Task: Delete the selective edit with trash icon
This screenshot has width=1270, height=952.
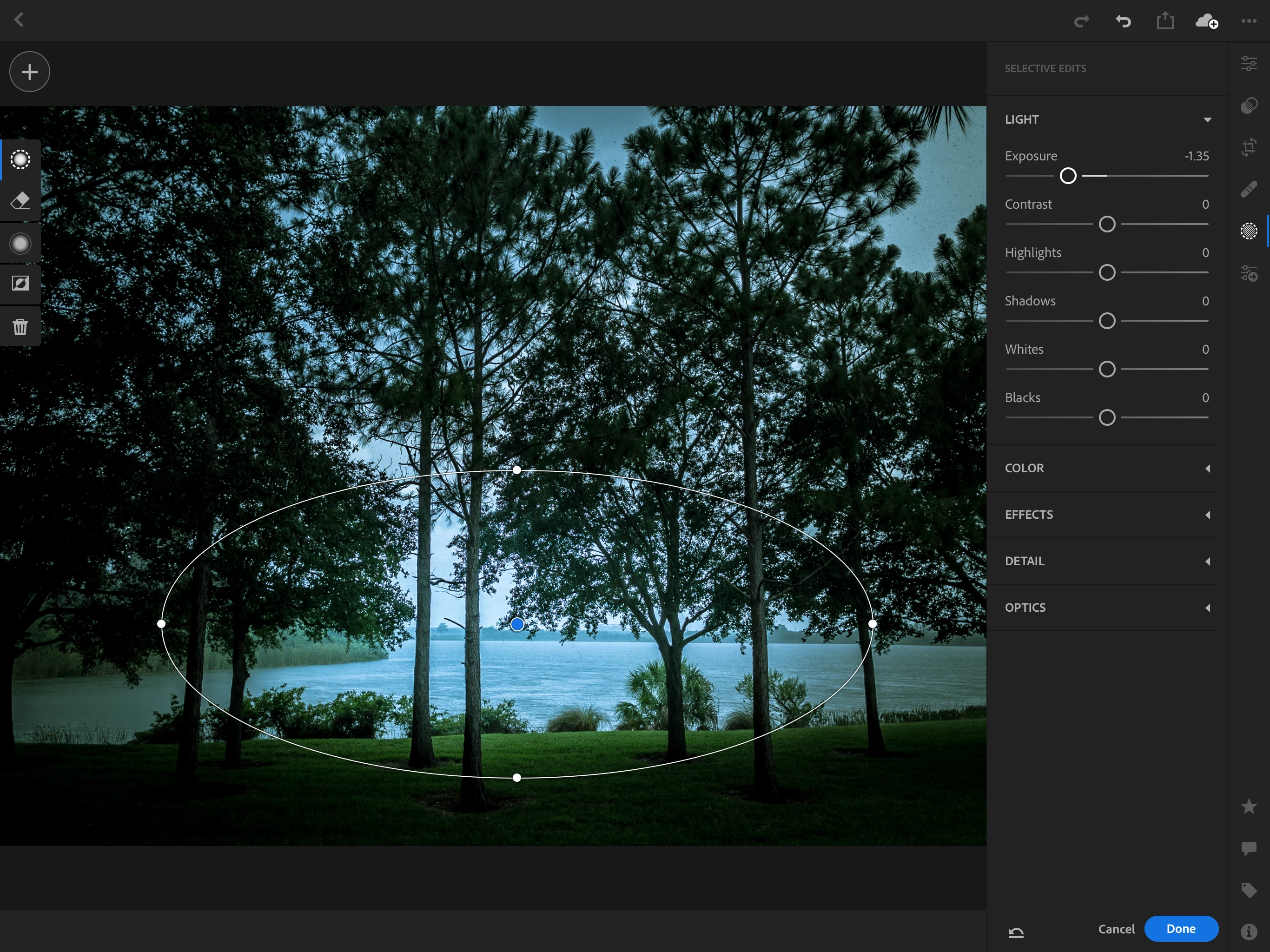Action: [20, 327]
